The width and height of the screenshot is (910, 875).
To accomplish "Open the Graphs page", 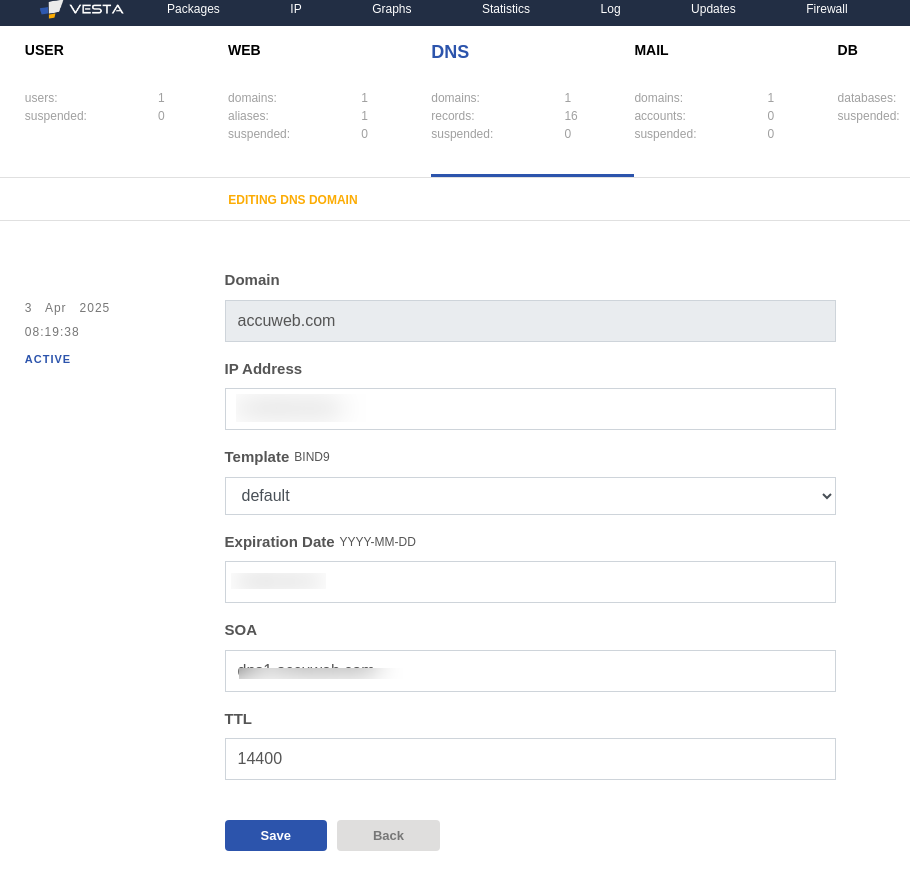I will [392, 9].
